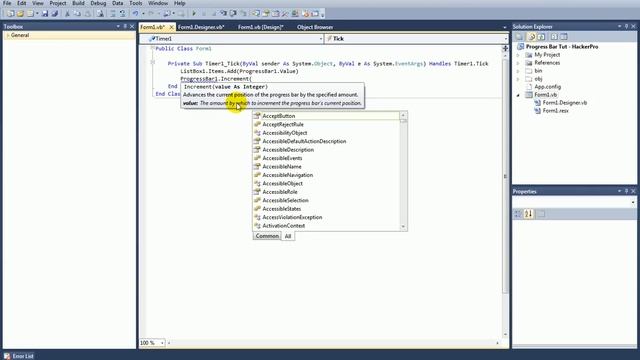Pin the Toolbox panel with auto-hide pin
This screenshot has width=640, height=360.
(x=125, y=26)
